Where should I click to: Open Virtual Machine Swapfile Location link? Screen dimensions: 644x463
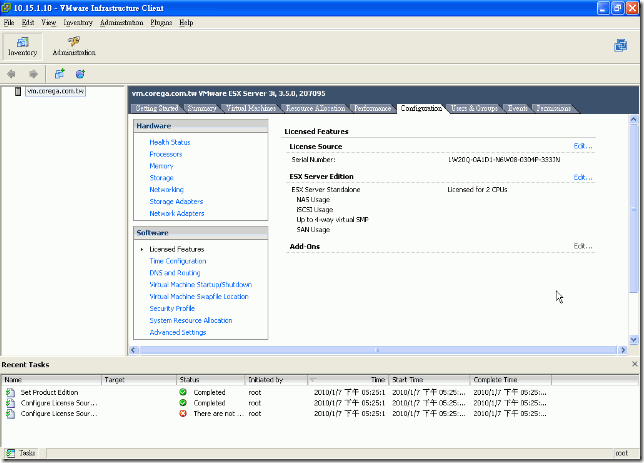point(199,296)
